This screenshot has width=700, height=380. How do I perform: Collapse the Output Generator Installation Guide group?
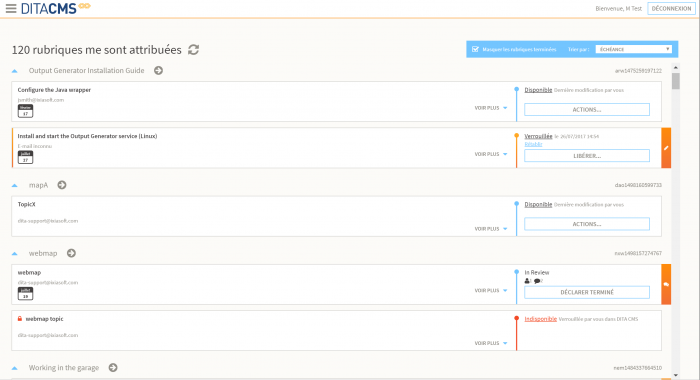[x=15, y=71]
